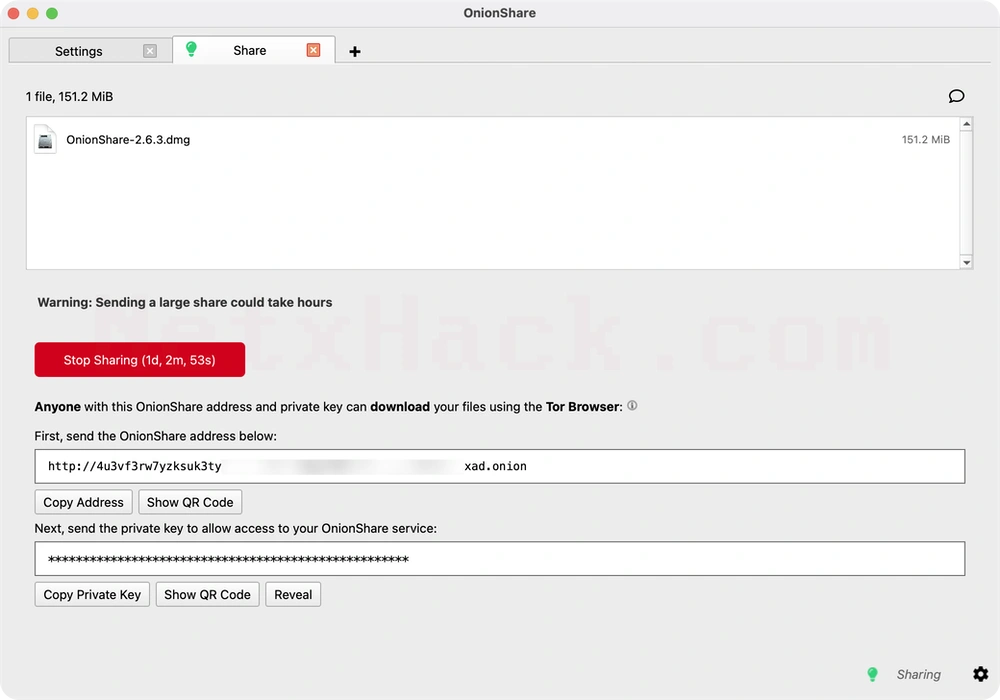This screenshot has height=700, width=1000.
Task: Click the info icon beside Tor Browser
Action: click(632, 405)
